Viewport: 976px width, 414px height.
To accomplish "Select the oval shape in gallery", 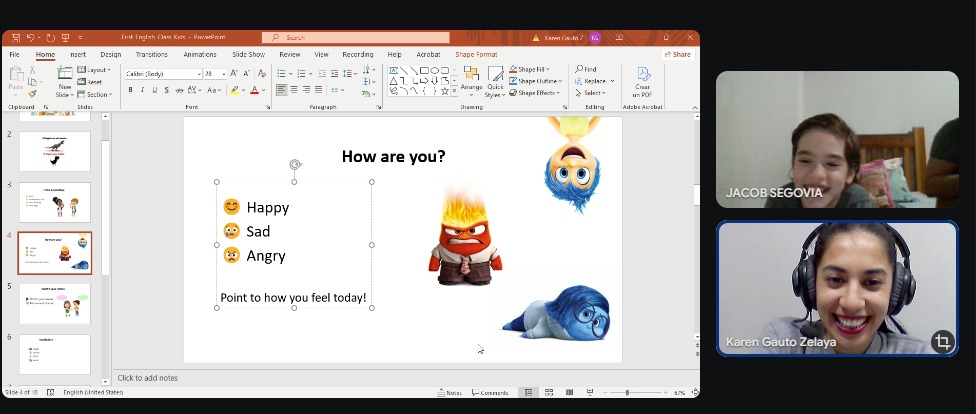I will [434, 70].
